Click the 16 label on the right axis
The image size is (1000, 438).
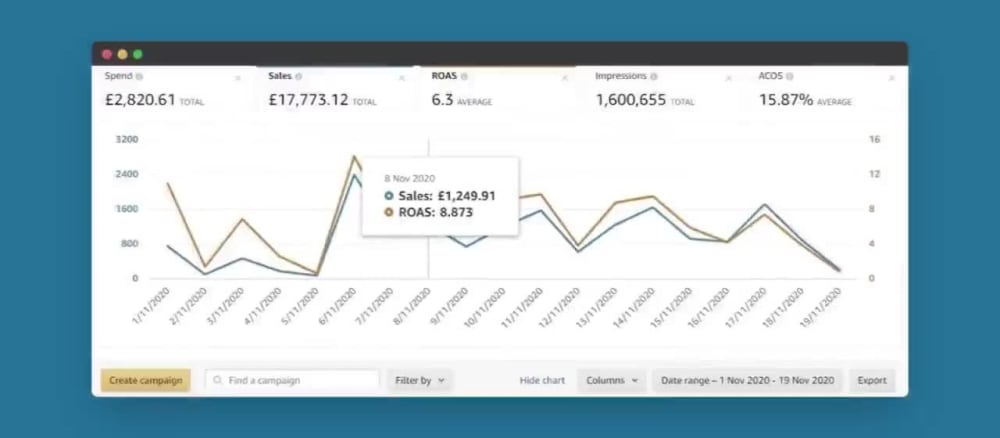coord(874,140)
